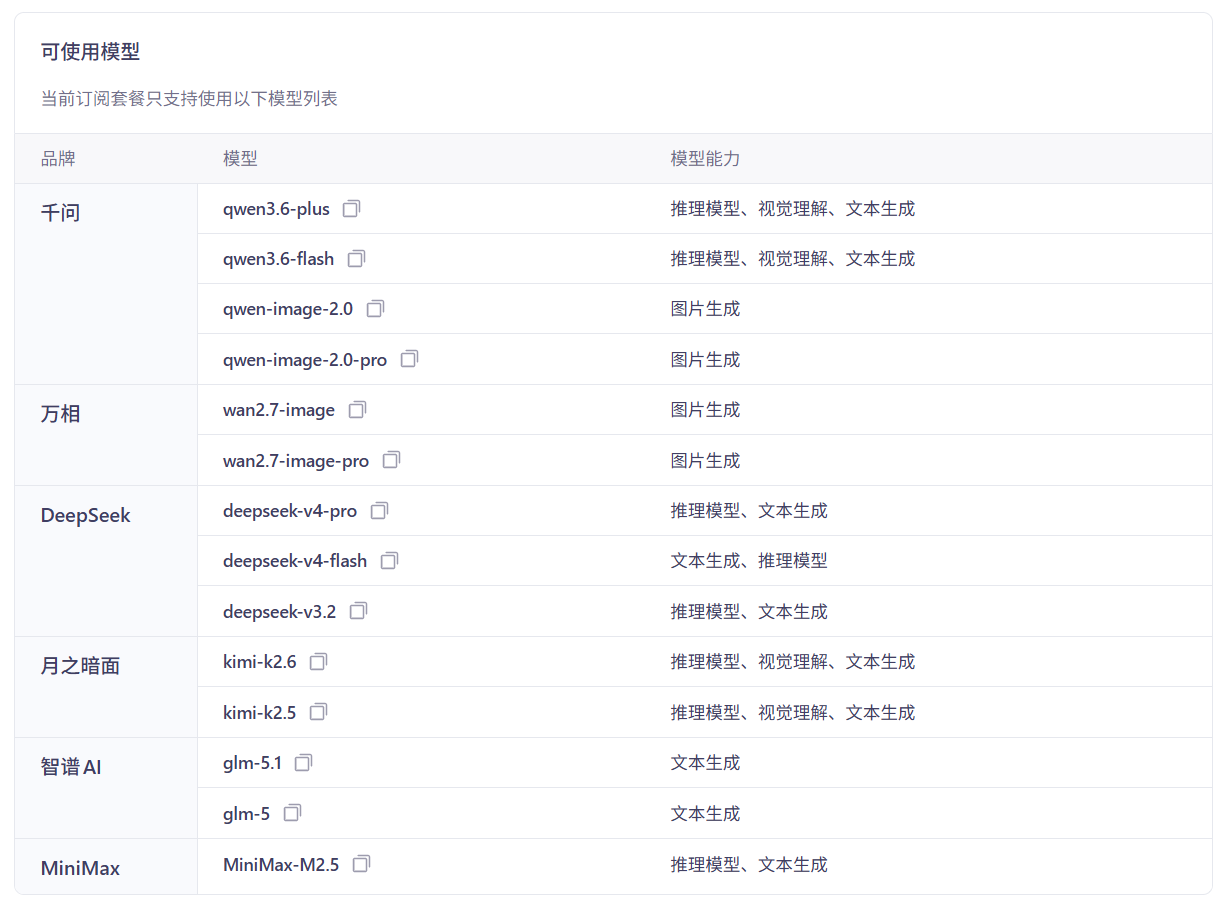Click the glm-5.1 model text

[252, 763]
